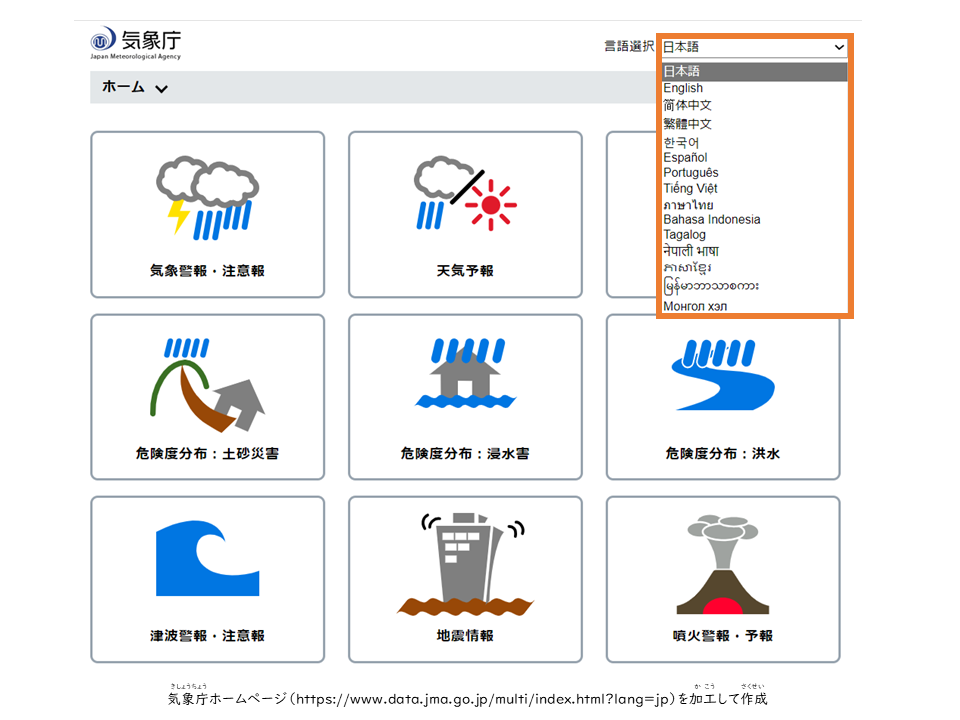Click the 気象警報・注意報 label

point(207,271)
